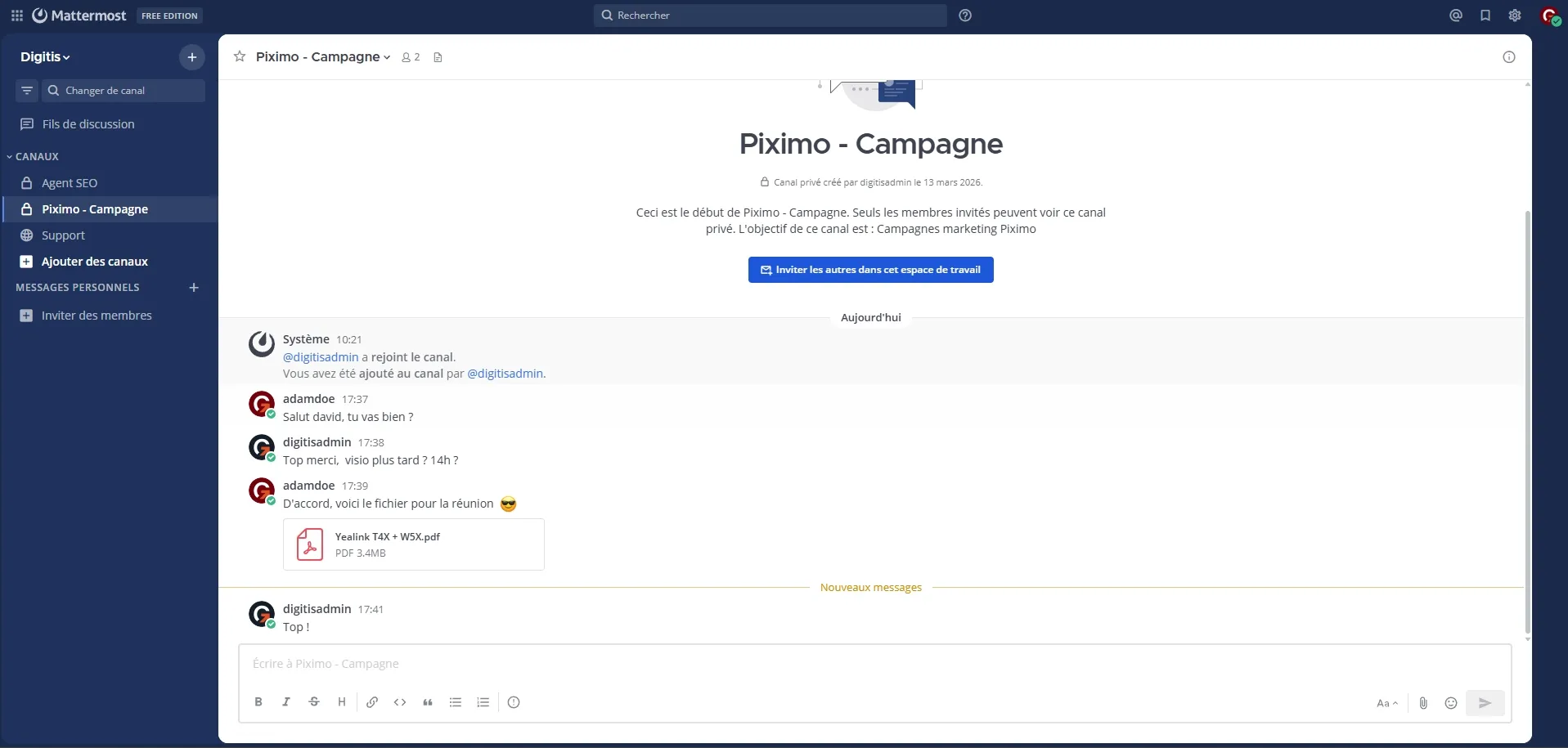Toggle bold formatting in the editor
Viewport: 1568px width, 748px height.
tap(258, 702)
